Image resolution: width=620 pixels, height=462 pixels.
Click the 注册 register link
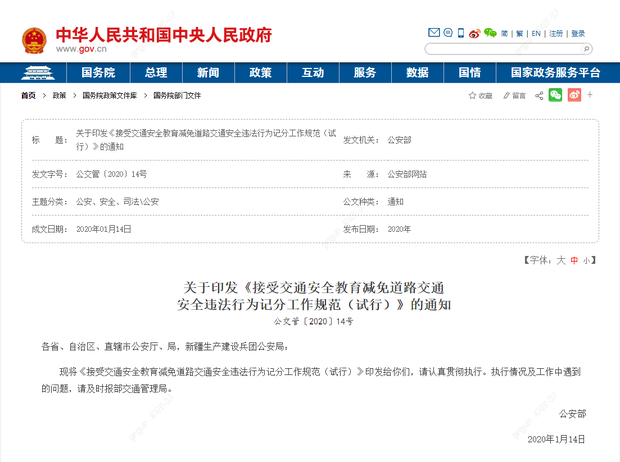click(x=556, y=34)
